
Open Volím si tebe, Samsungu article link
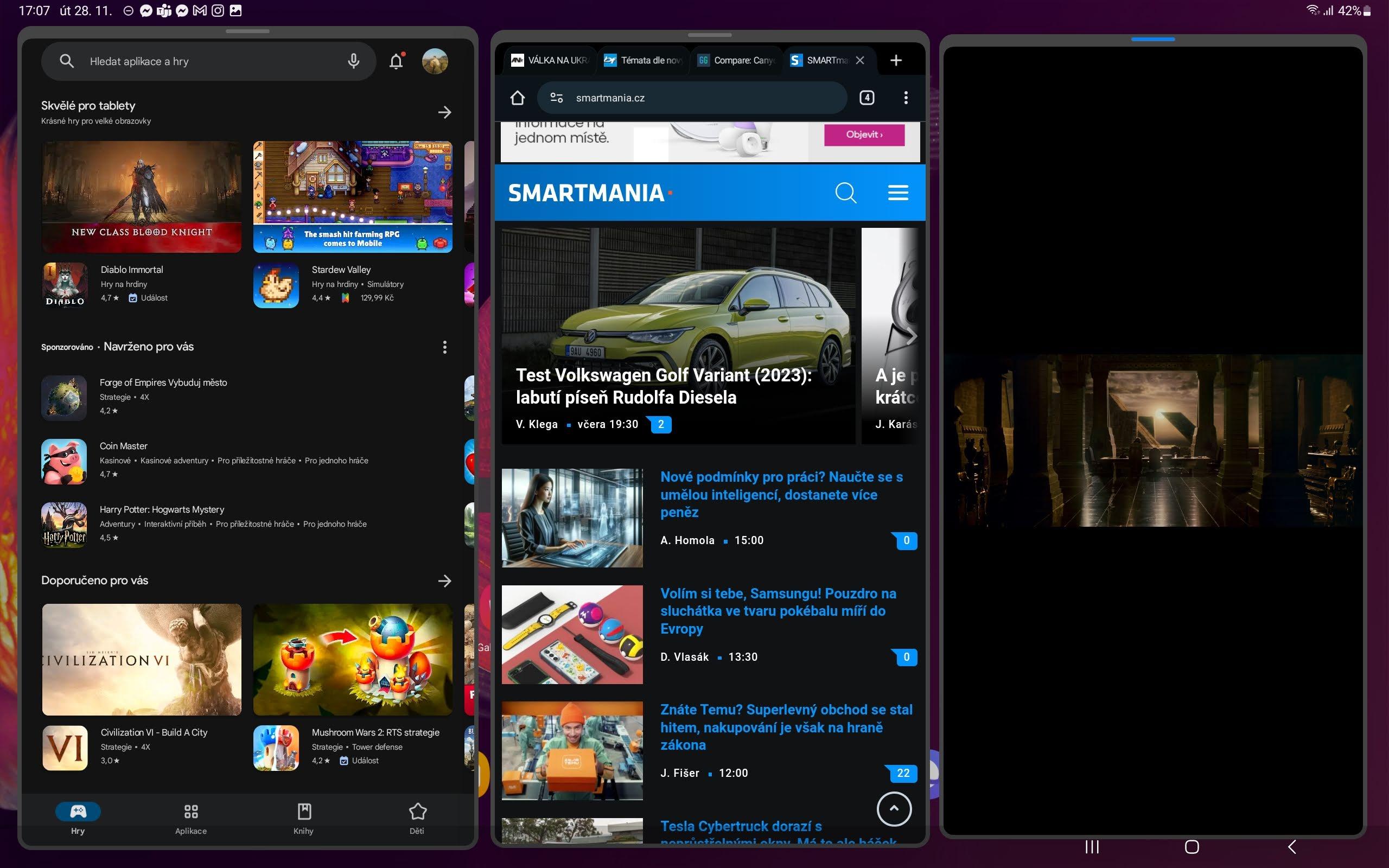click(778, 611)
